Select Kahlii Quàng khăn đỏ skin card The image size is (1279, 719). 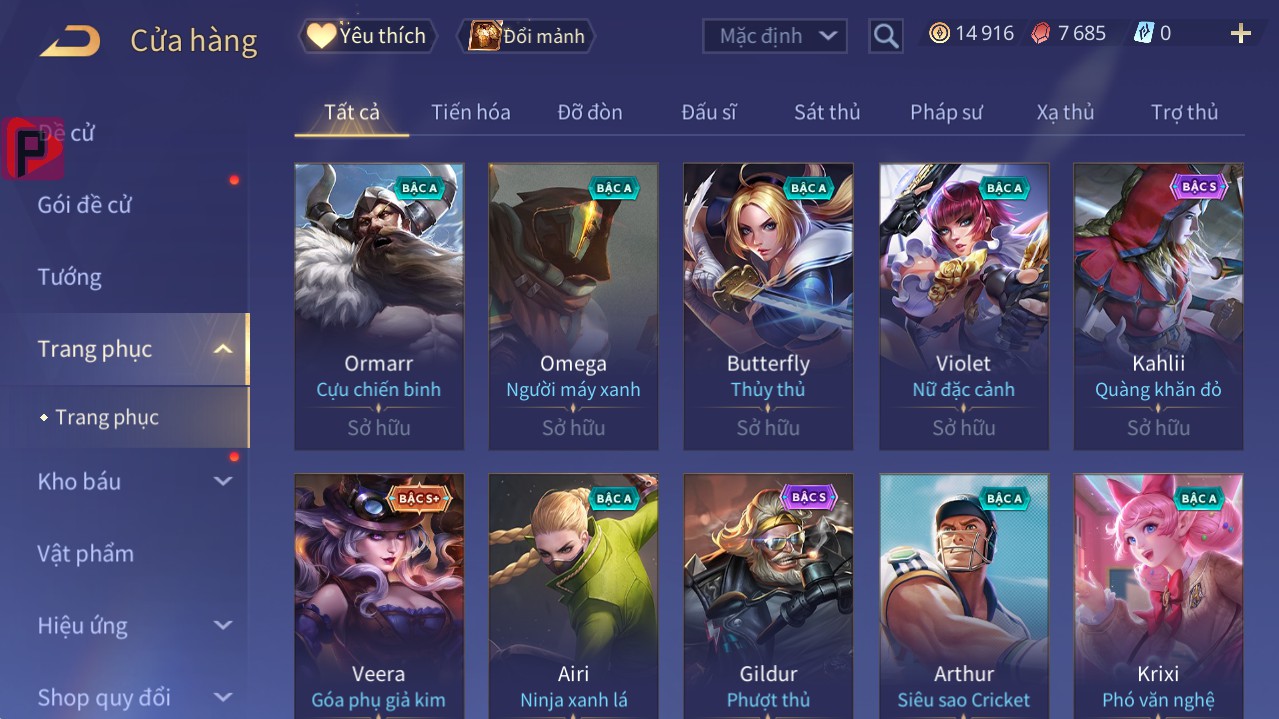[x=1158, y=307]
